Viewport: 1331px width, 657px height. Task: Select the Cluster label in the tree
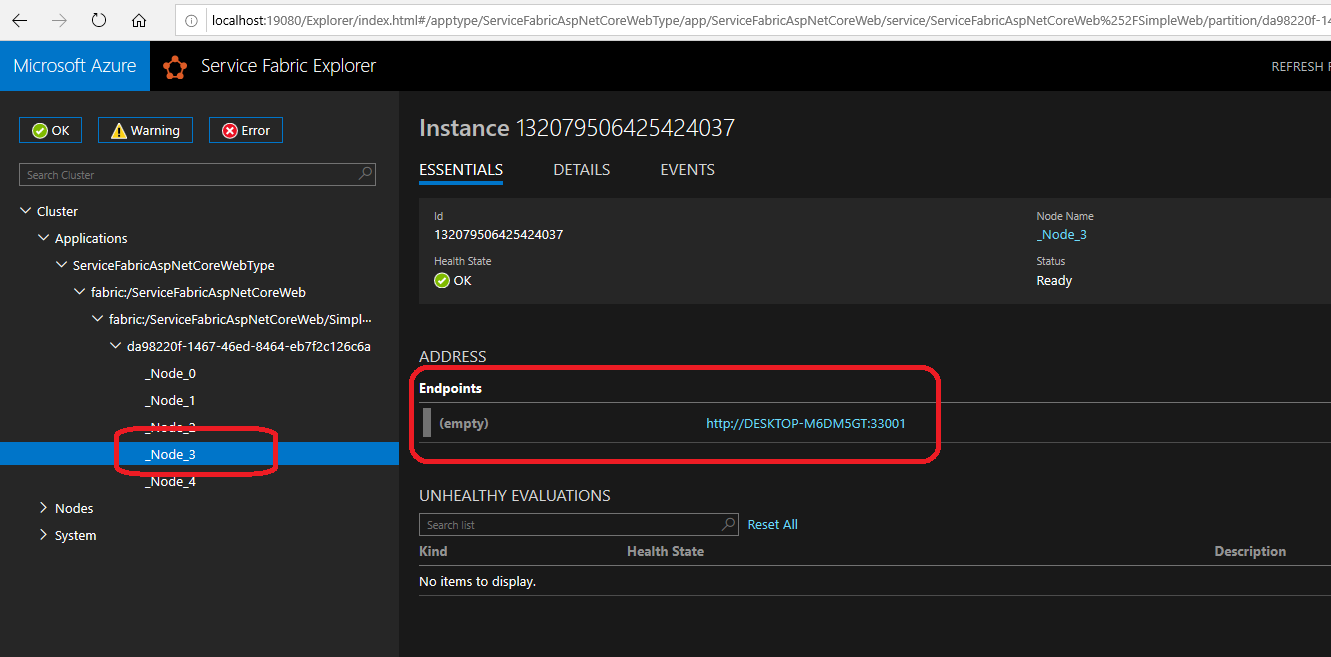coord(57,211)
